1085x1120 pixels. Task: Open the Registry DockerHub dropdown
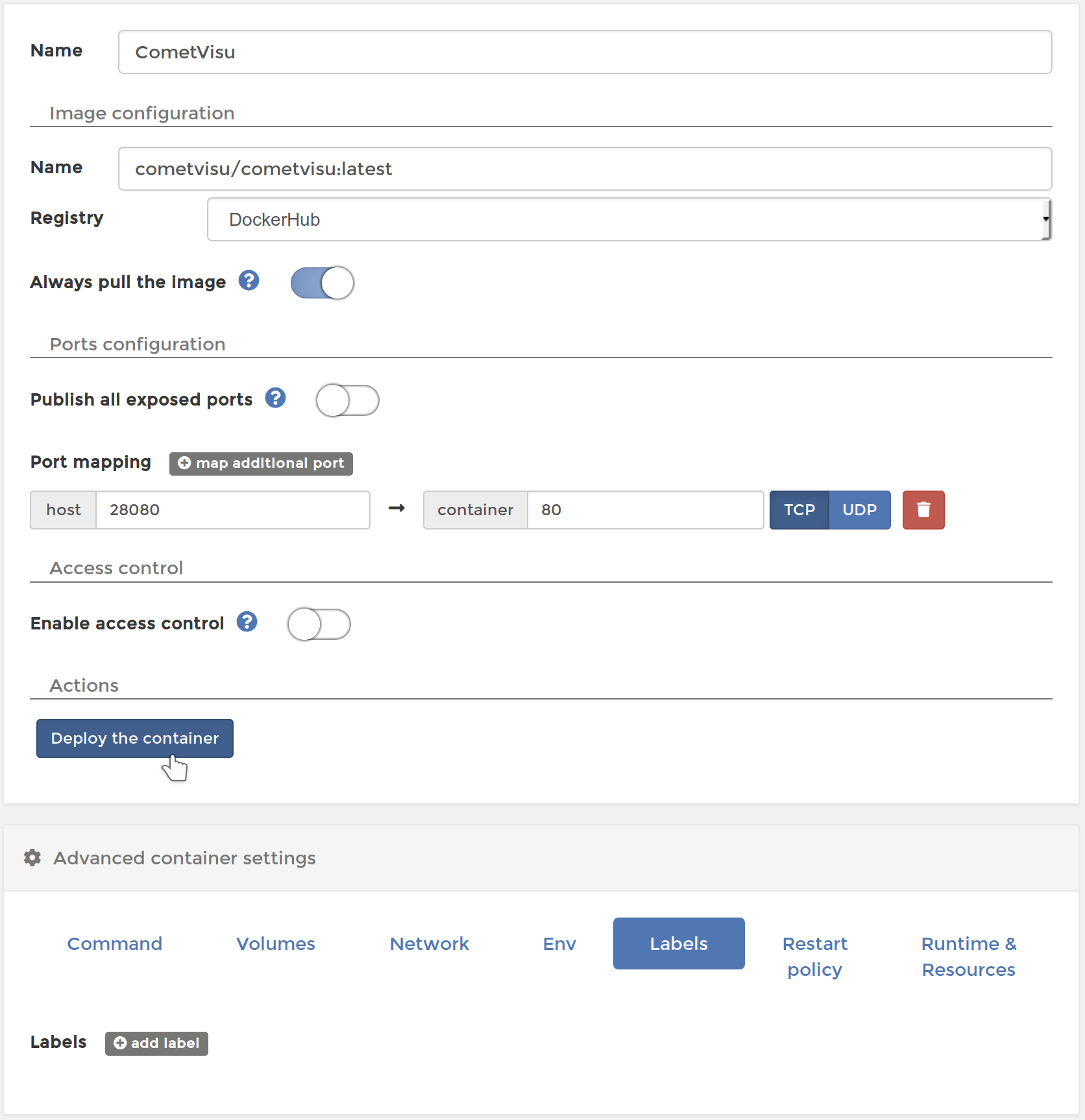point(629,219)
